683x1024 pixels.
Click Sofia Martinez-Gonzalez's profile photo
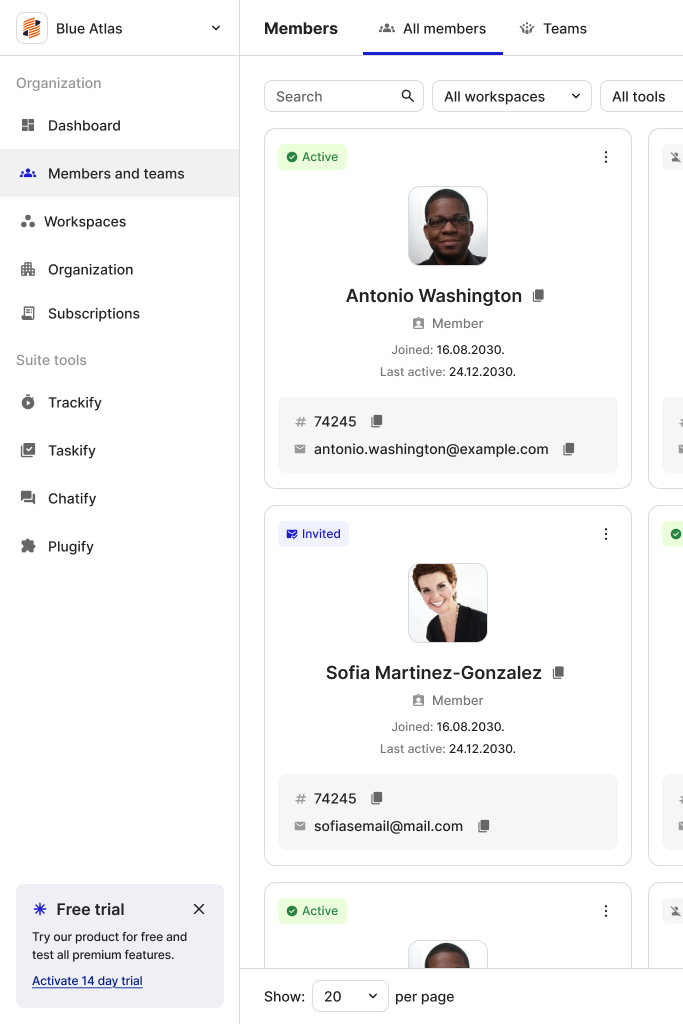click(448, 603)
